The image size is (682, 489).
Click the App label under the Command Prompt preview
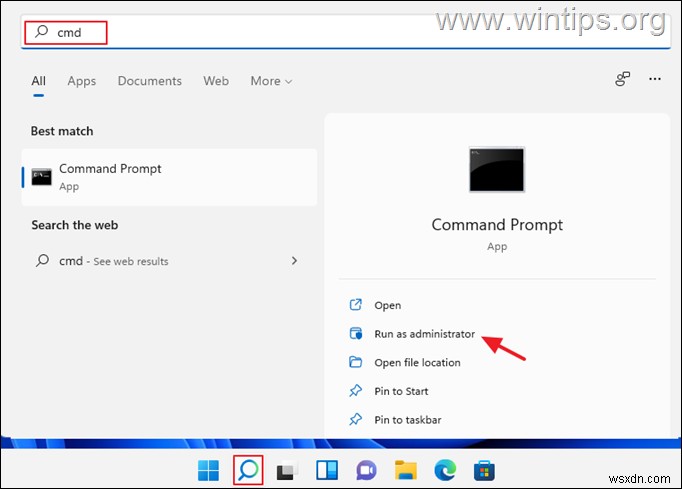pos(497,247)
